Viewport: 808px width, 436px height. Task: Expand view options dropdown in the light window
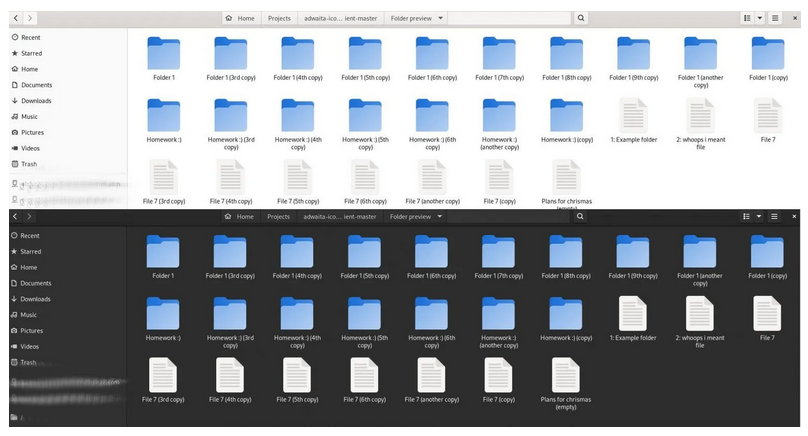tap(759, 18)
